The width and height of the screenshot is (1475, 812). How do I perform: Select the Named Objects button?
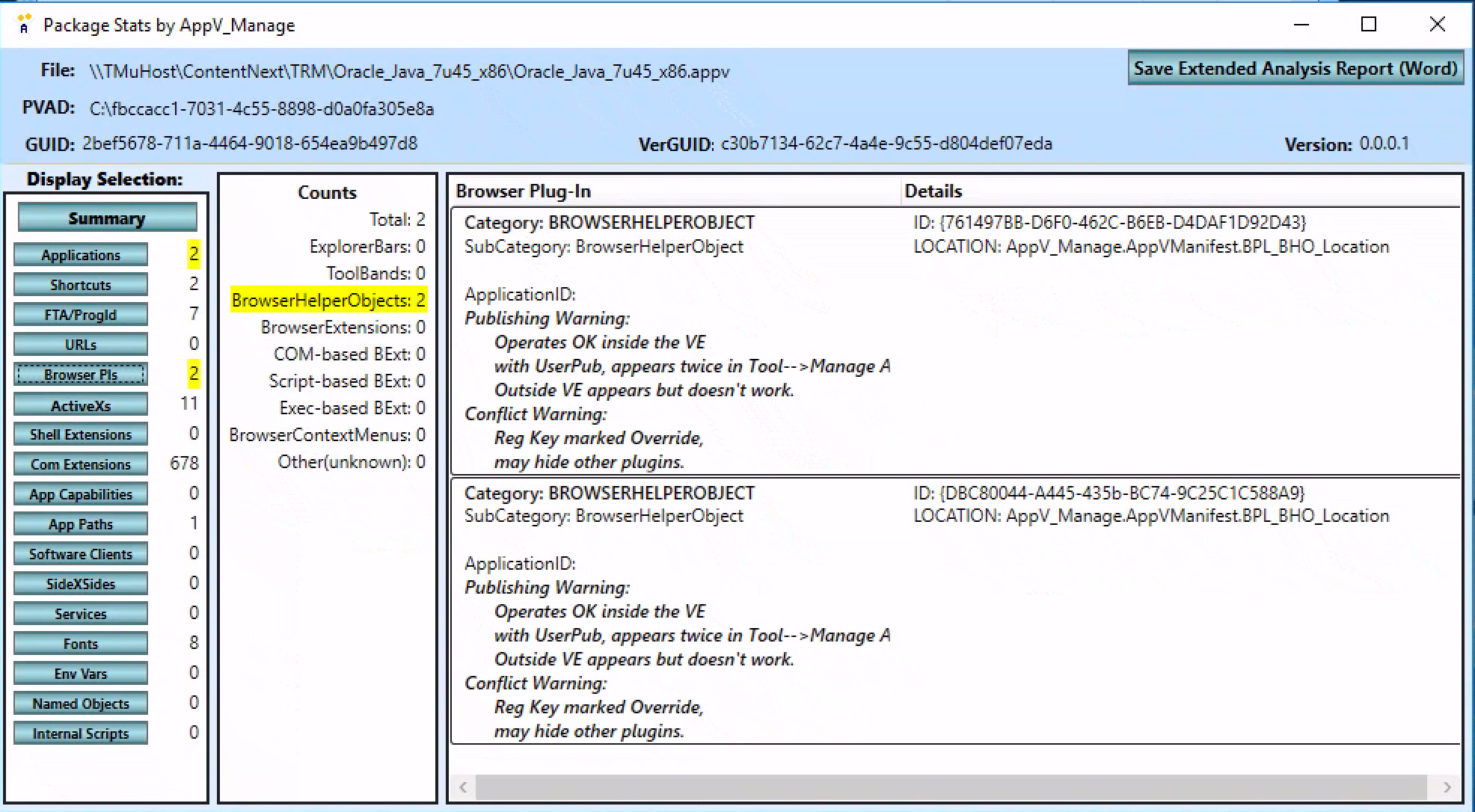click(81, 703)
